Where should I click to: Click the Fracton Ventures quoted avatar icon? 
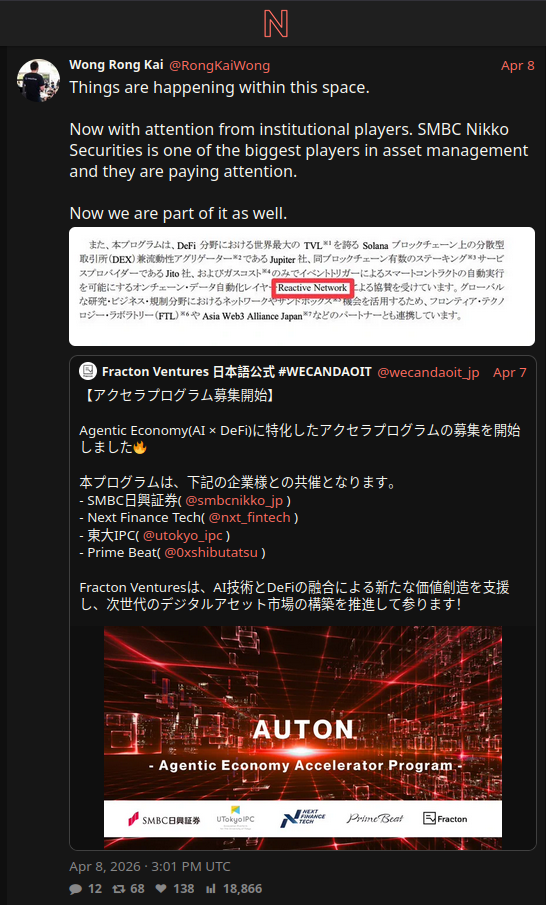tap(88, 372)
